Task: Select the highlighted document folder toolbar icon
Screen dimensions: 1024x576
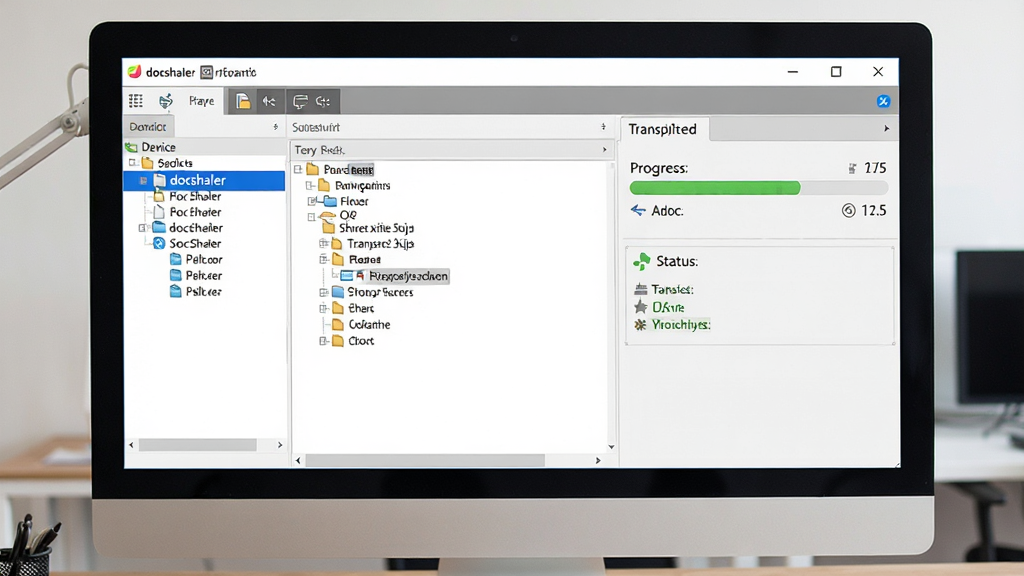Action: 243,101
